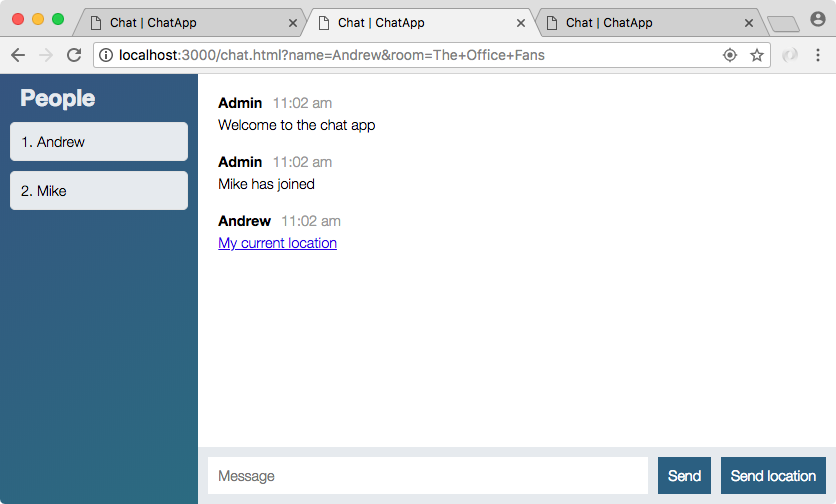Select user 2. Mike in People list
Screen dimensions: 836x504
(x=99, y=190)
